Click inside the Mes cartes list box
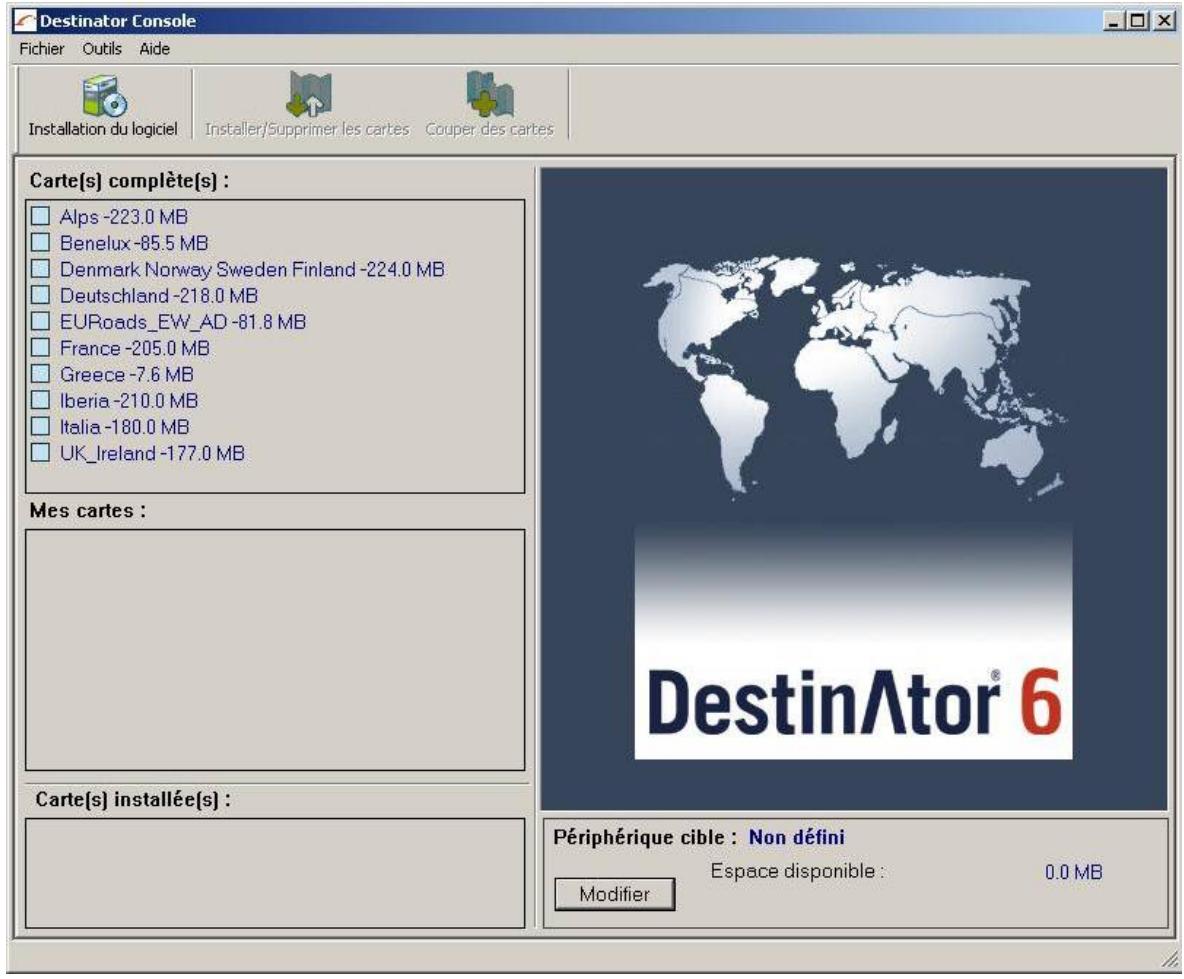Viewport: 1184px width, 979px height. (275, 650)
